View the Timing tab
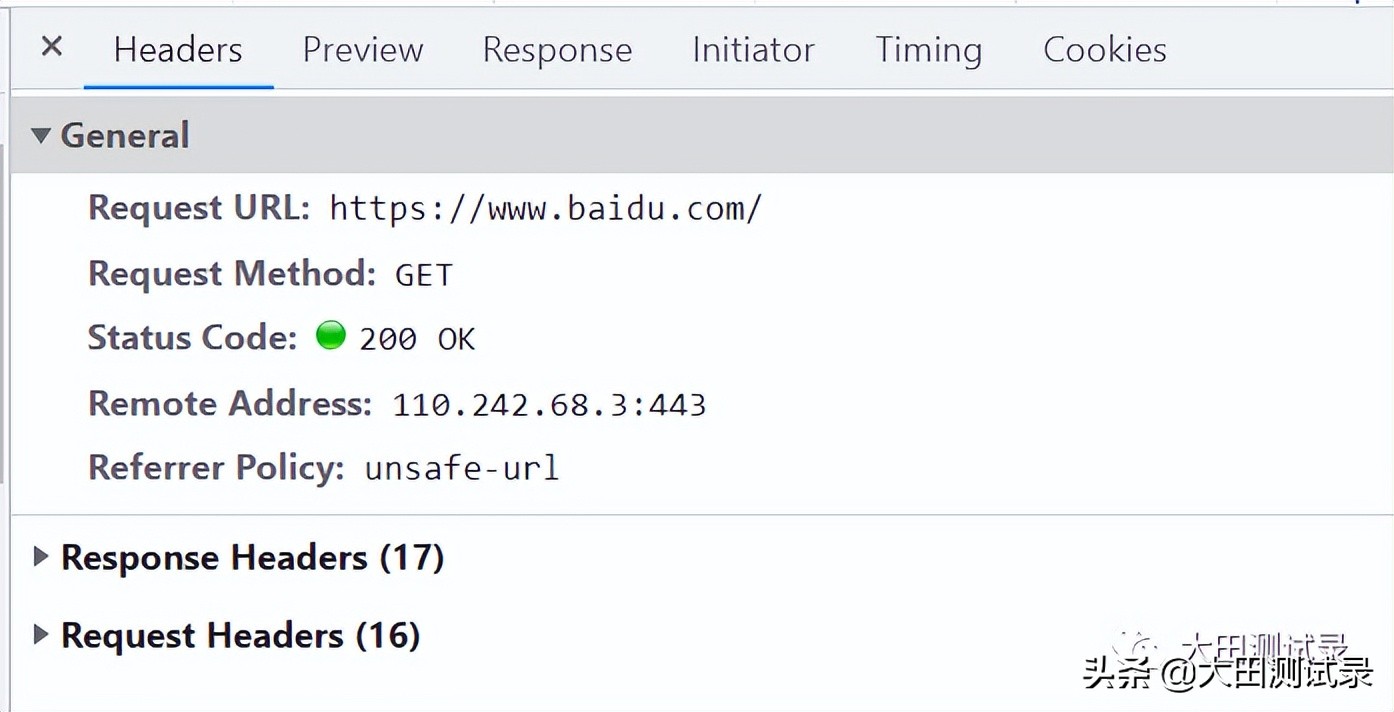Image resolution: width=1394 pixels, height=712 pixels. 928,50
